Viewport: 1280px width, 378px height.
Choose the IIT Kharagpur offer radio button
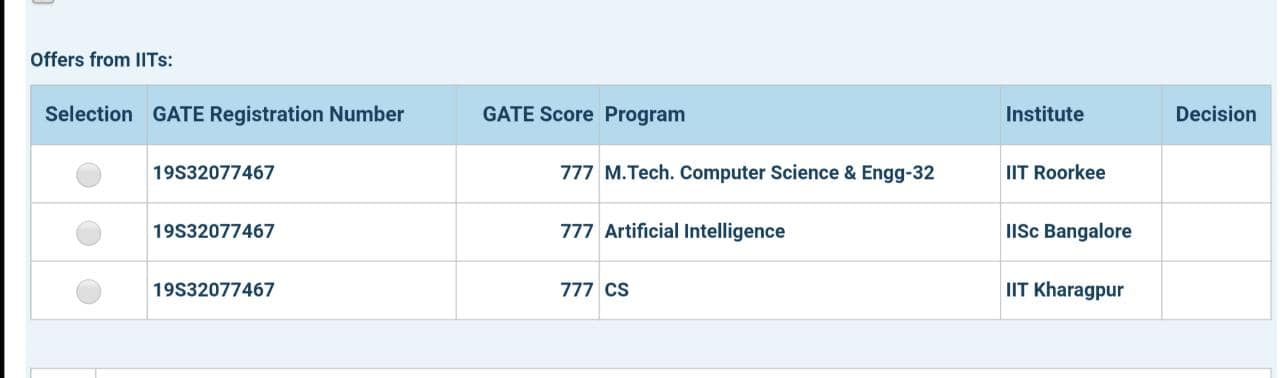89,290
